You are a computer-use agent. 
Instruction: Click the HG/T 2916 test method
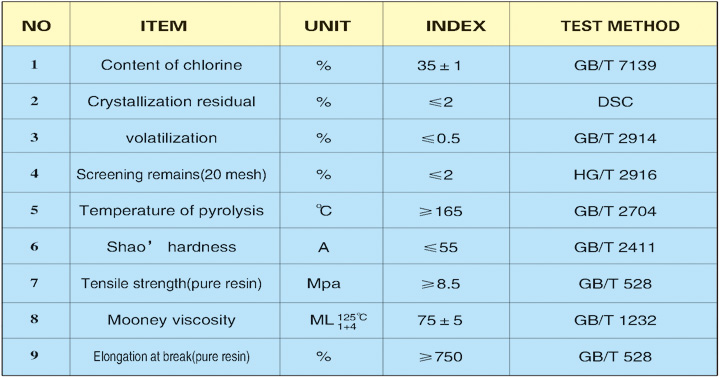point(615,175)
